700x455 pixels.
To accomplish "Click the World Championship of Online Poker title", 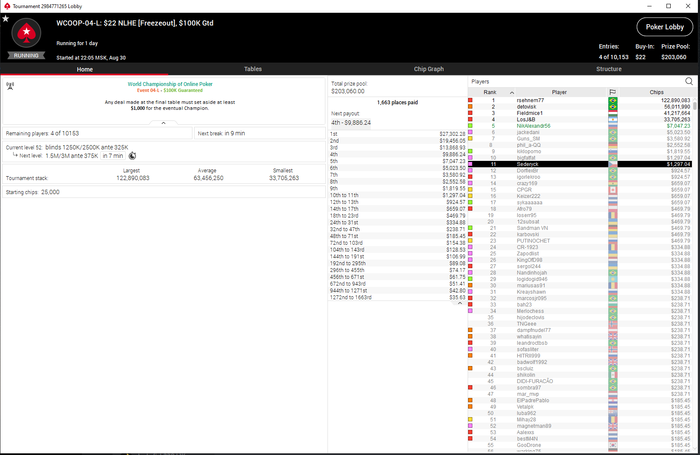I will [x=170, y=84].
